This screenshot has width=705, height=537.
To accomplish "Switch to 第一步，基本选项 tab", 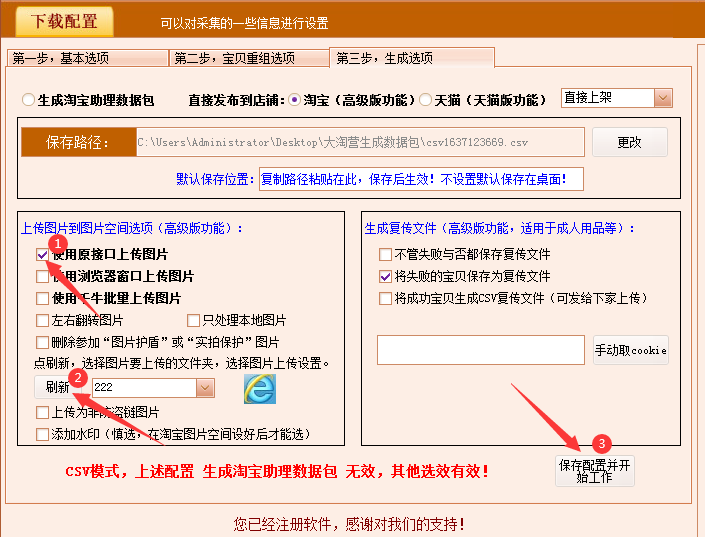I will click(x=88, y=58).
